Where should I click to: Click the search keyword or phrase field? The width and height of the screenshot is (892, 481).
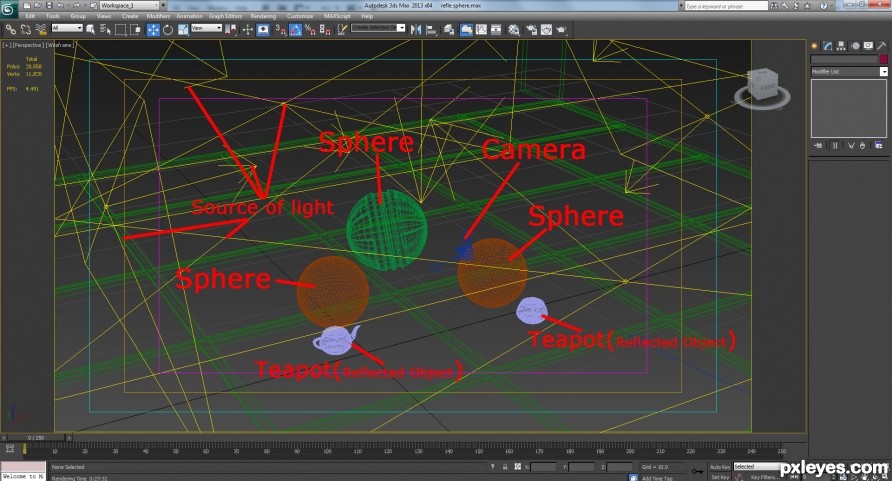(x=726, y=6)
